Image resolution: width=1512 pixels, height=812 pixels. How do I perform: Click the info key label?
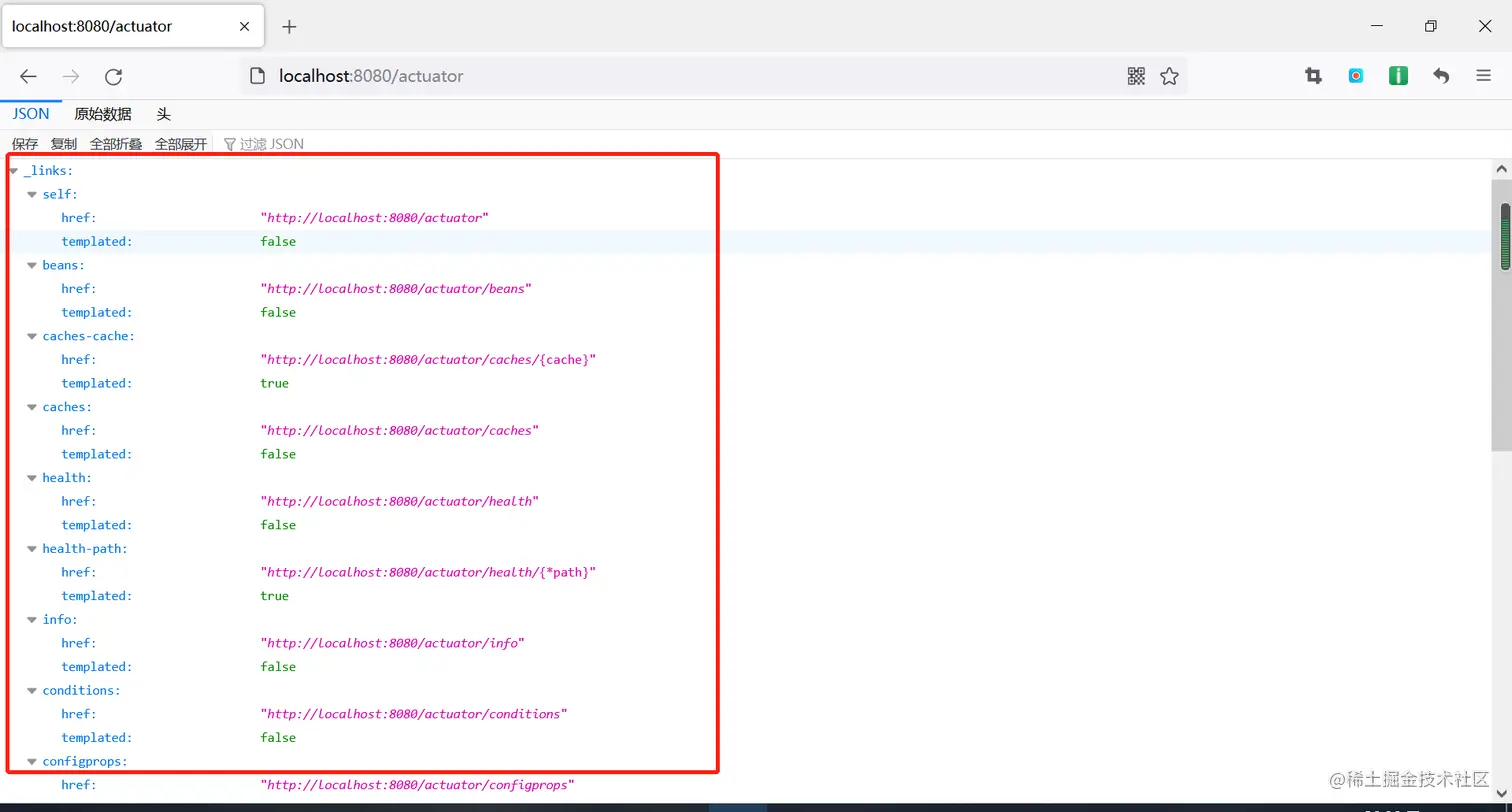pyautogui.click(x=60, y=621)
